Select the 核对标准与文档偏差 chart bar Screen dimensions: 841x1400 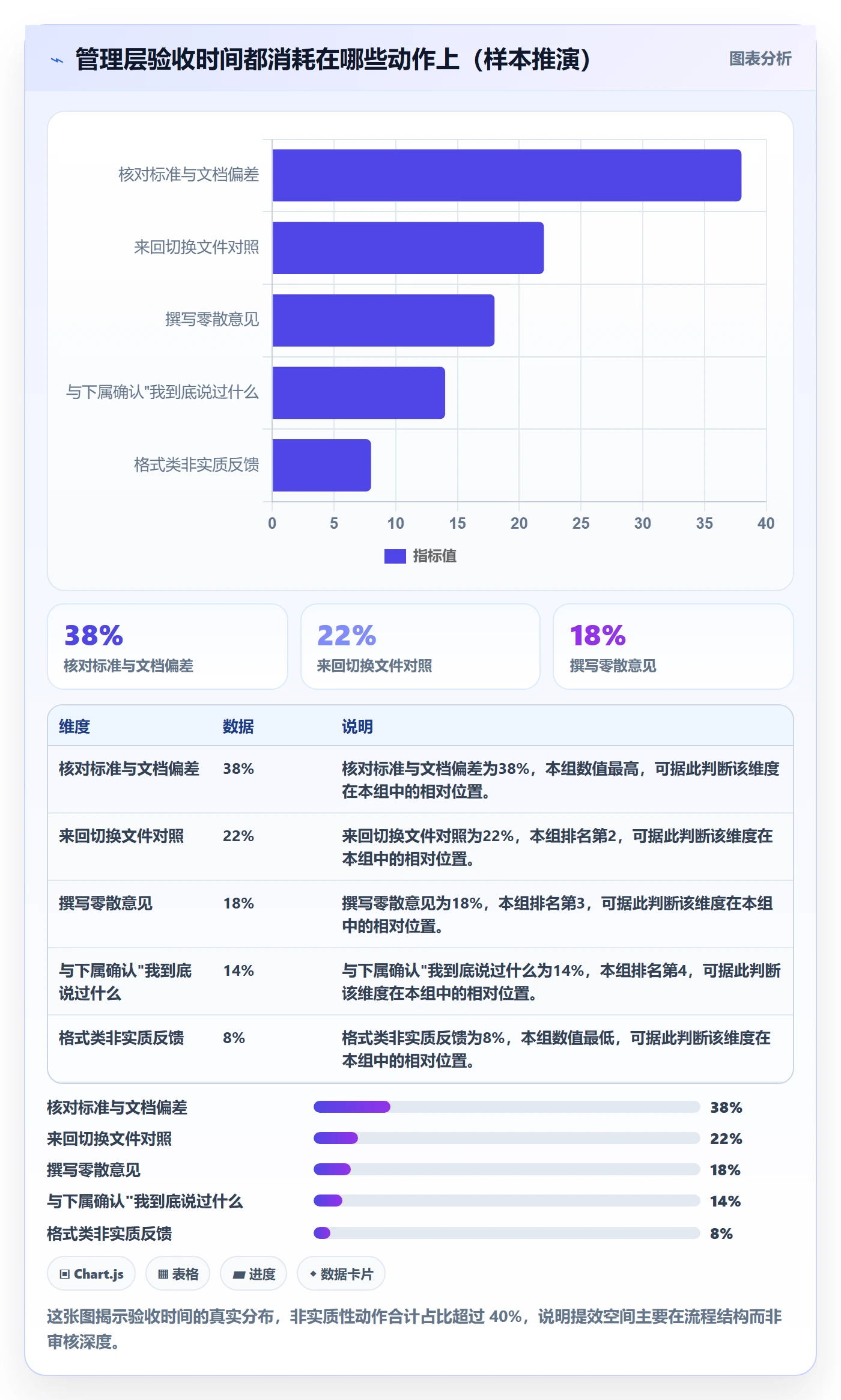coord(507,175)
